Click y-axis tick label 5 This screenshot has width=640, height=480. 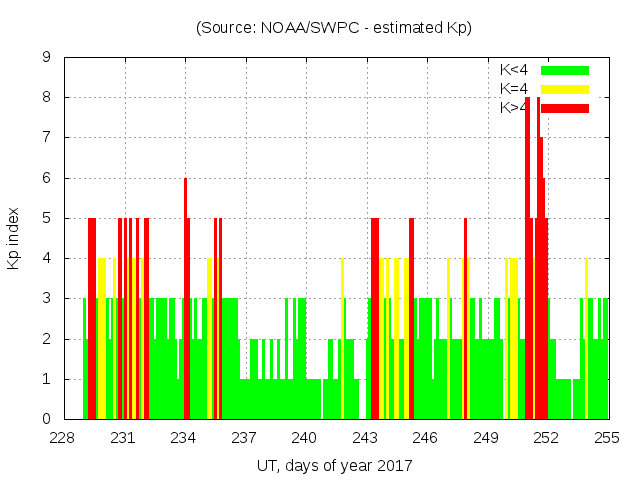(x=47, y=219)
